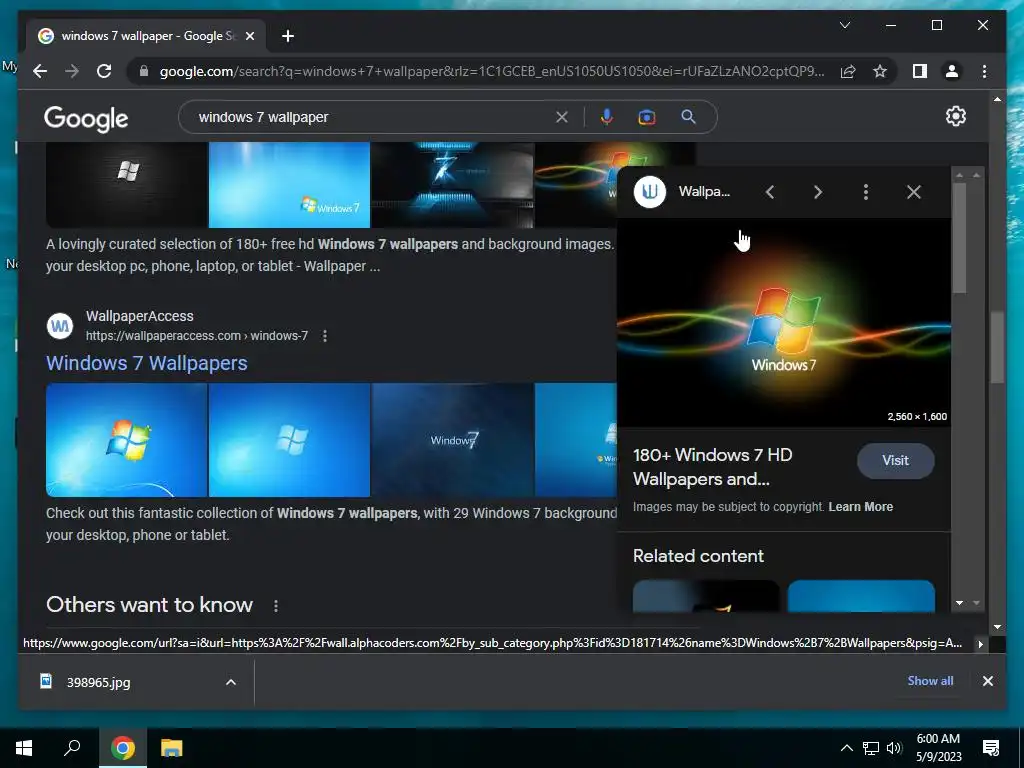Expand tab search chevron in title bar
Image resolution: width=1024 pixels, height=768 pixels.
[844, 25]
